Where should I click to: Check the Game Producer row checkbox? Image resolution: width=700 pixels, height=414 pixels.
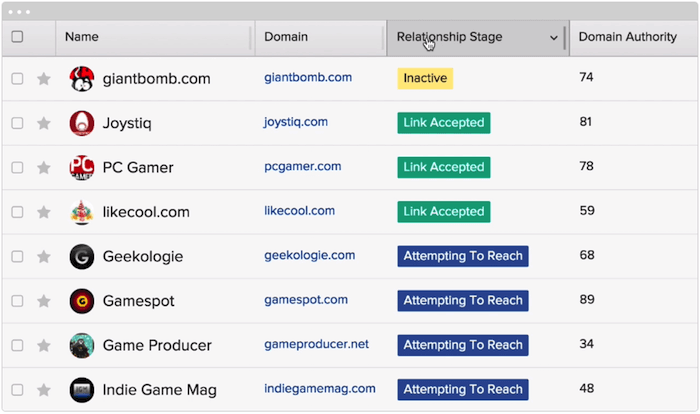coord(17,345)
